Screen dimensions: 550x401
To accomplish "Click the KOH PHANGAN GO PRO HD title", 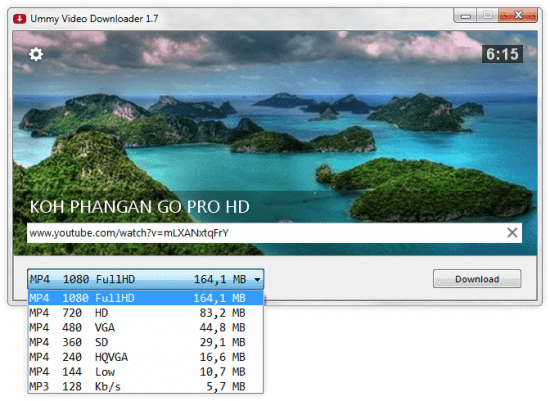I will point(140,207).
